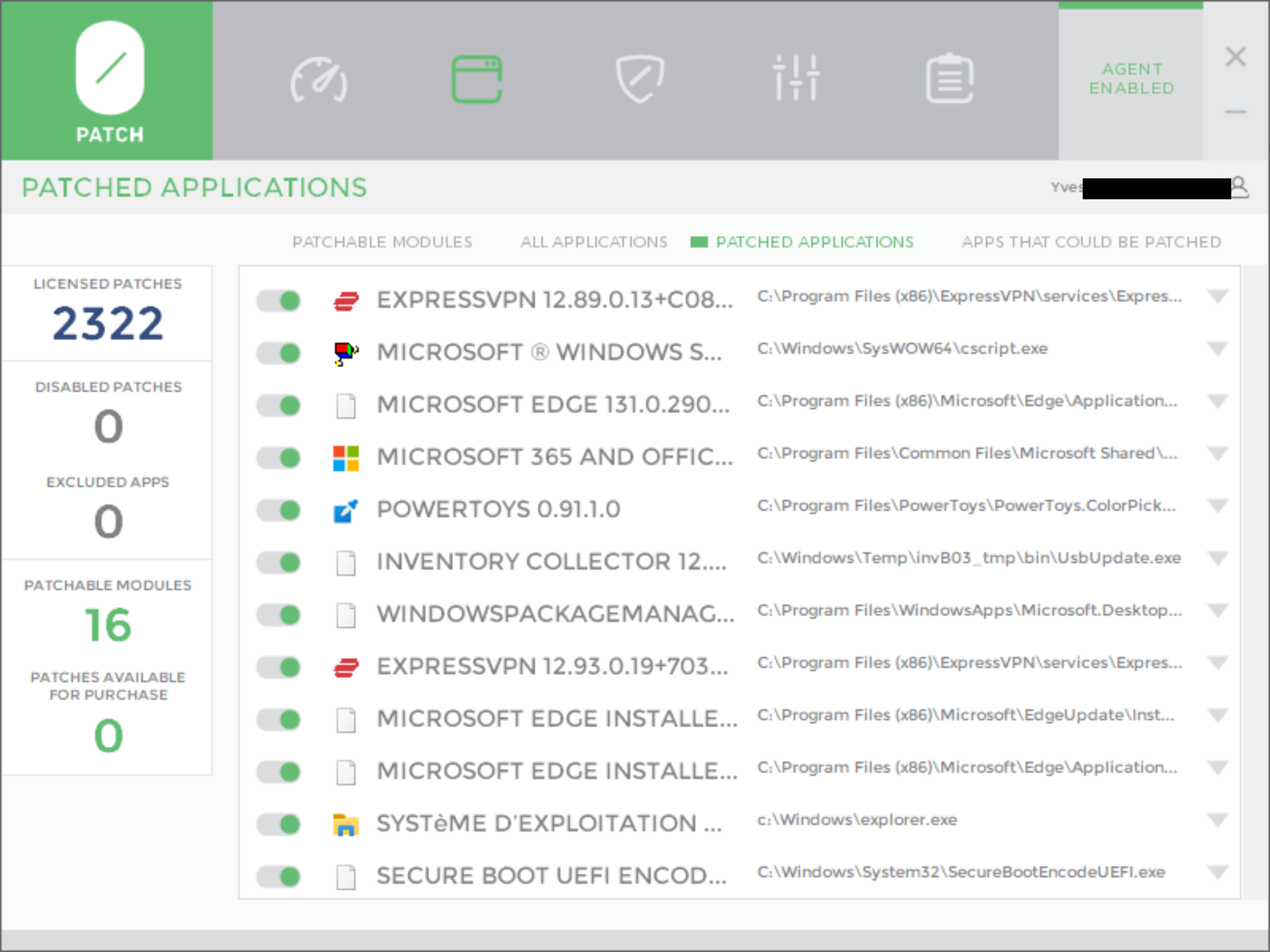
Task: Click the ExpressVPN 12.89 app icon
Action: pyautogui.click(x=346, y=300)
